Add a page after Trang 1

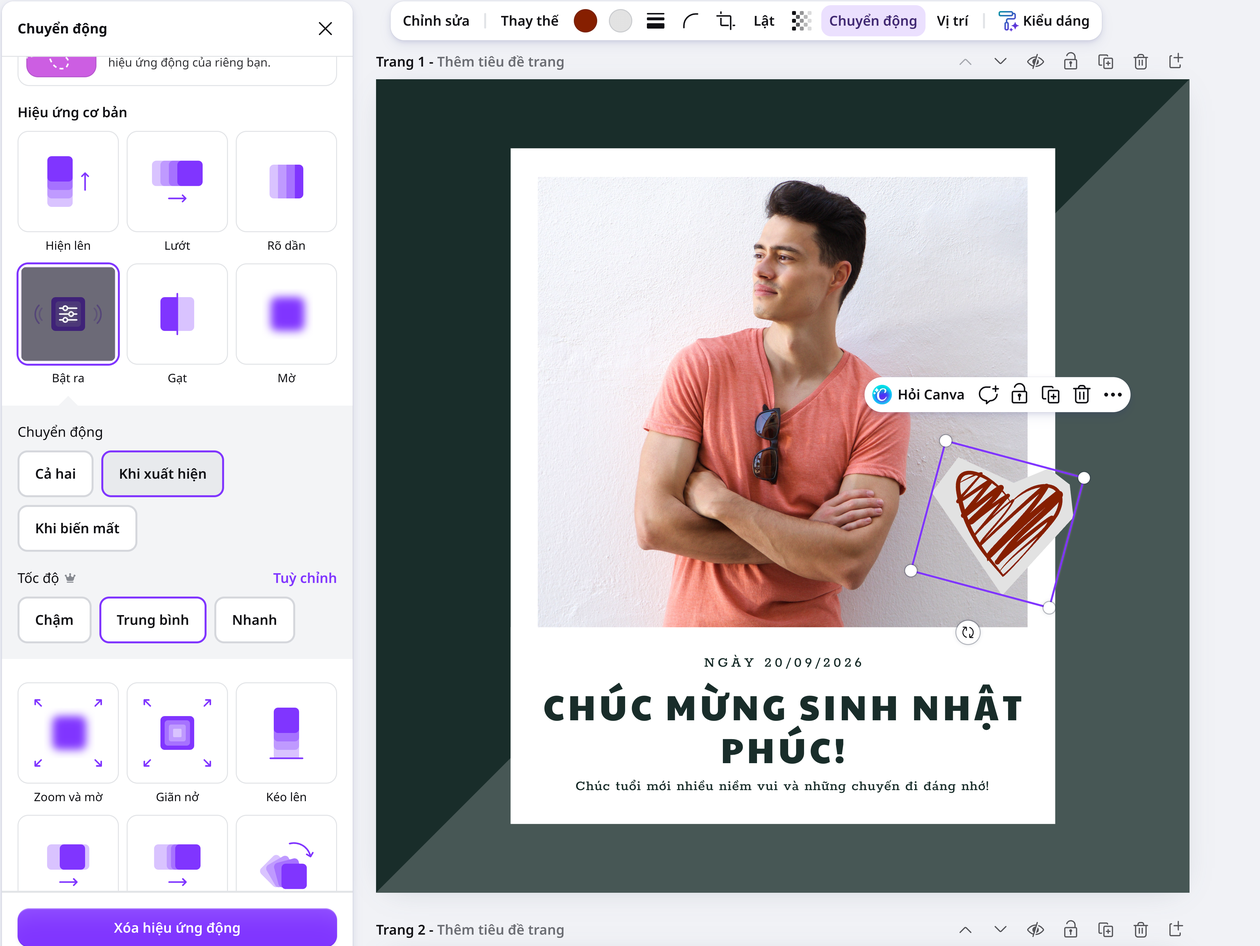tap(1176, 62)
